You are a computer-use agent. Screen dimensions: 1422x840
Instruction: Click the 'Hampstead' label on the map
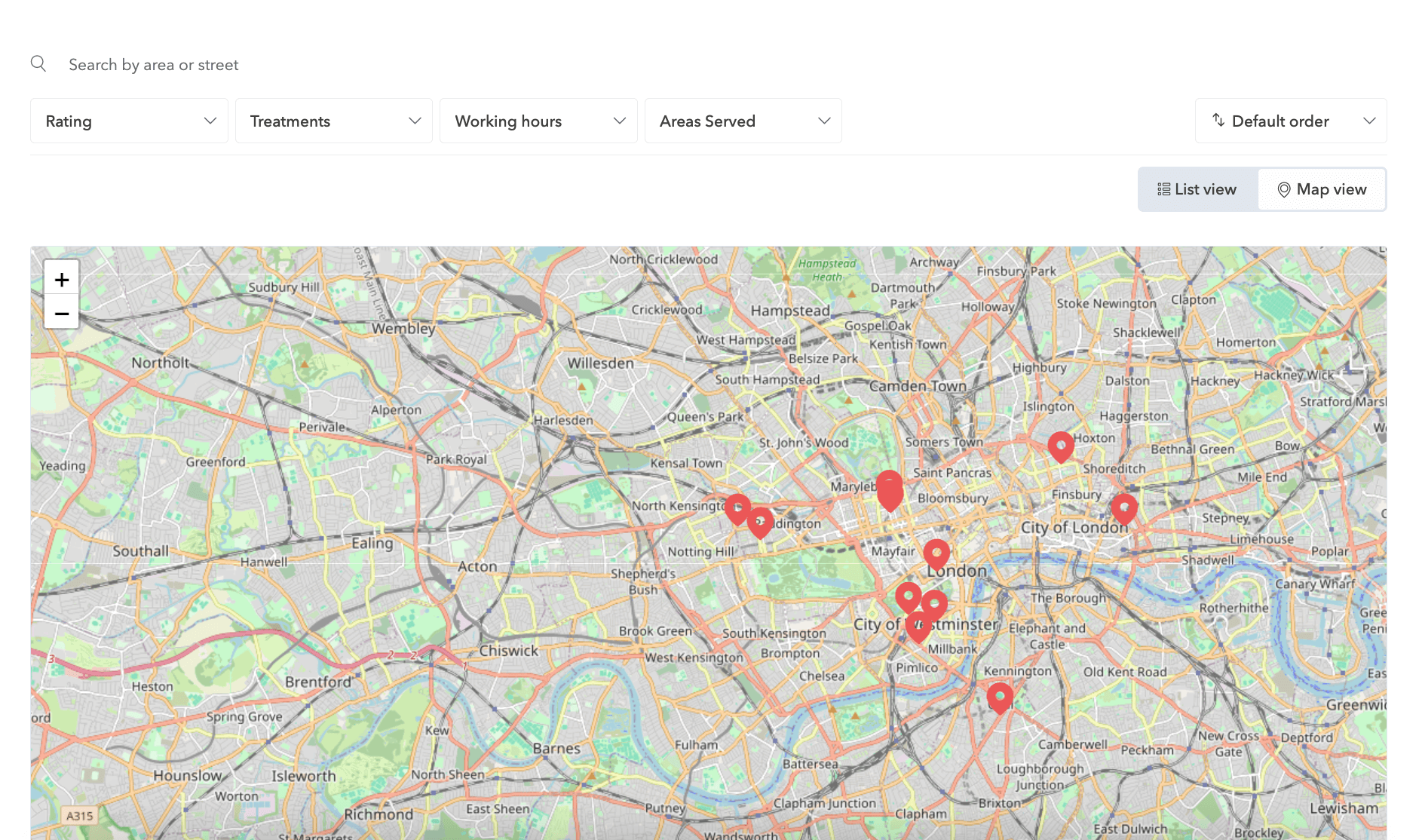[790, 311]
